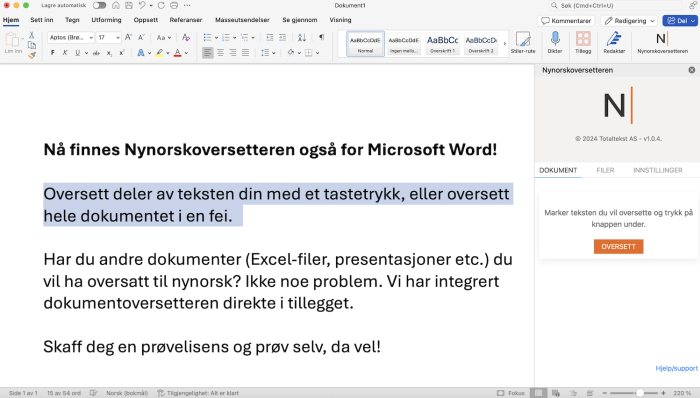Click the multilevel list icon

pos(244,37)
